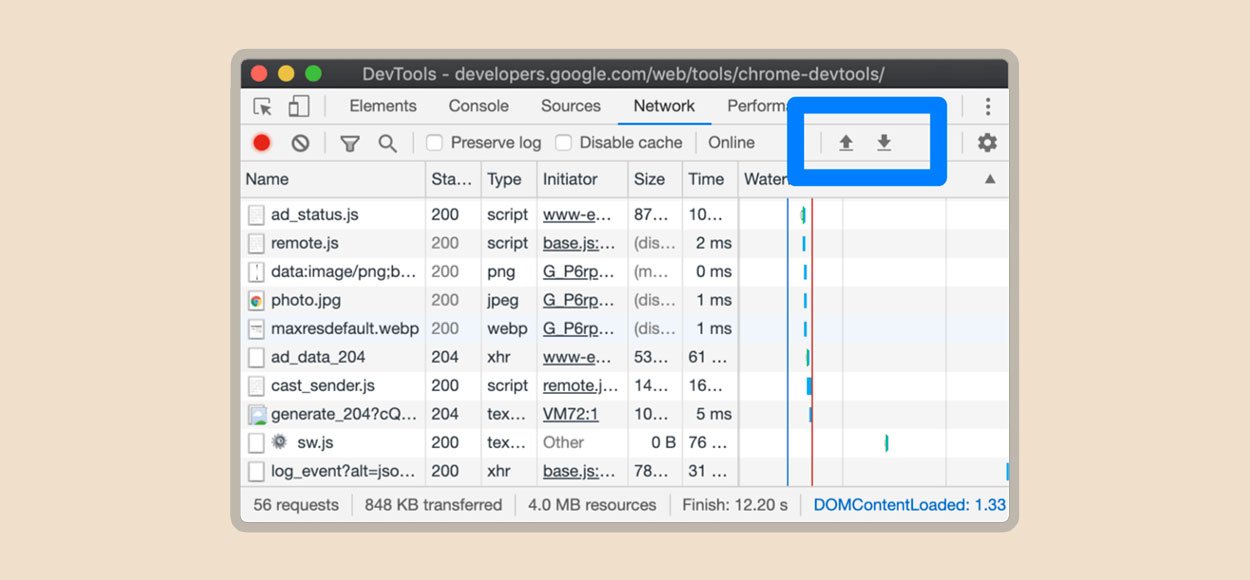Click the 0 B size cell for sw.js
This screenshot has width=1250, height=580.
click(x=664, y=442)
